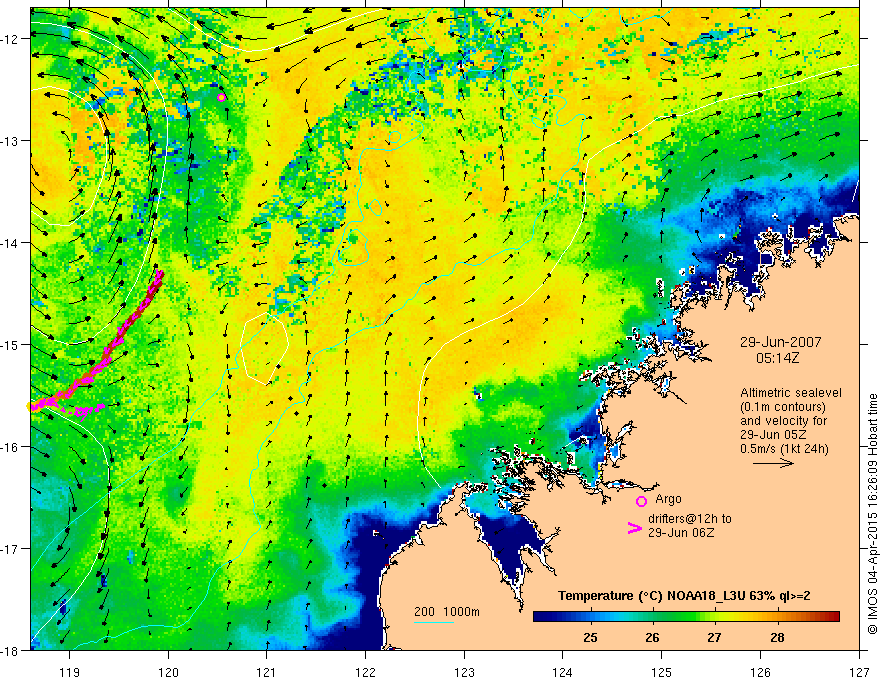Click the '27' color bar tick label

(x=714, y=637)
